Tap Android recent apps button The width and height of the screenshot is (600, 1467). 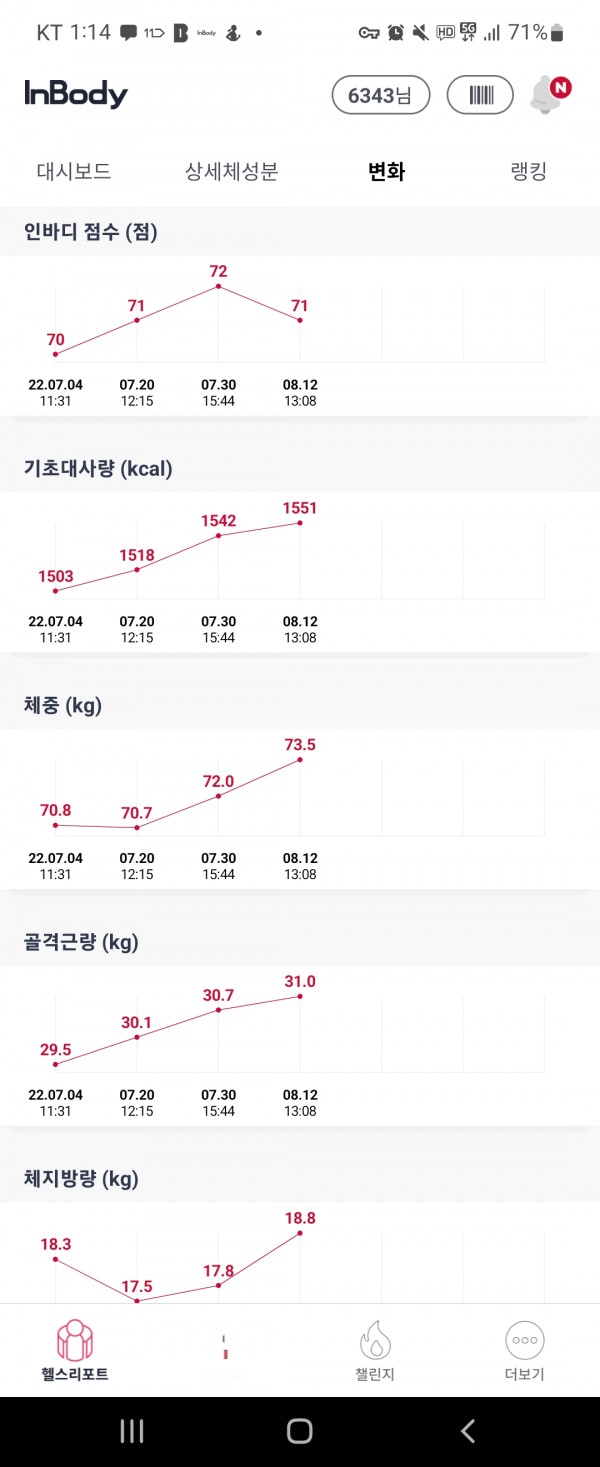click(x=132, y=1431)
